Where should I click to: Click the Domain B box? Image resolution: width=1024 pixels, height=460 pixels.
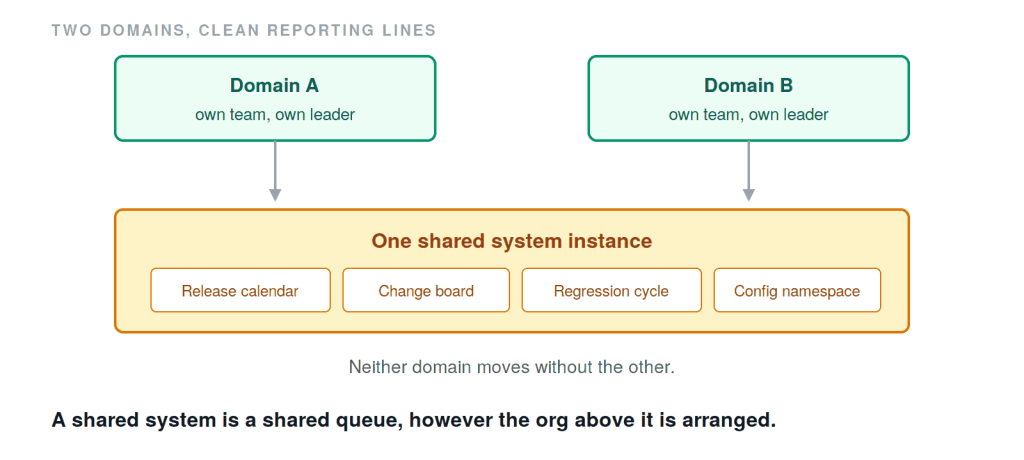click(x=748, y=99)
